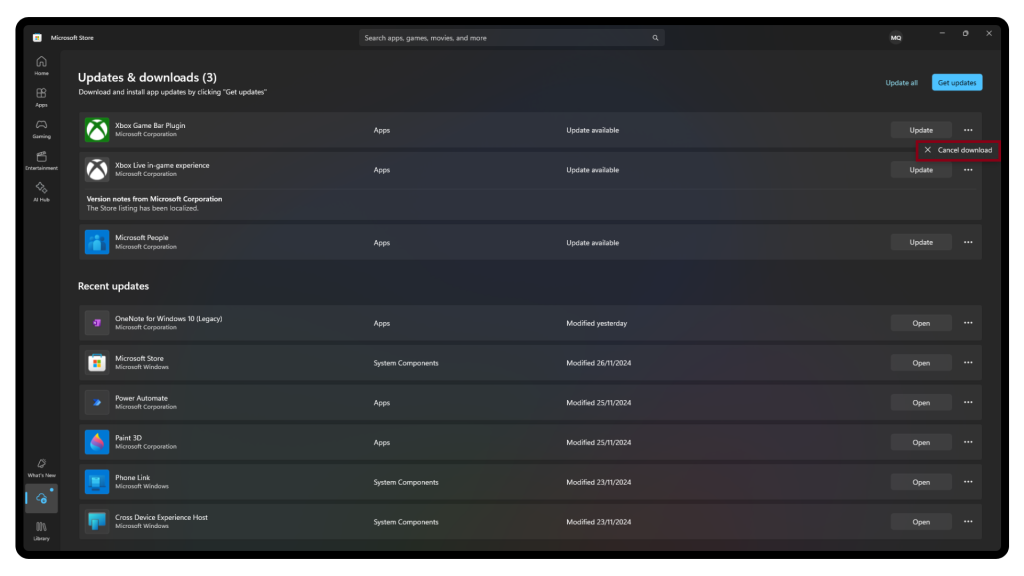1024x576 pixels.
Task: Open more options for Microsoft People
Action: click(968, 242)
